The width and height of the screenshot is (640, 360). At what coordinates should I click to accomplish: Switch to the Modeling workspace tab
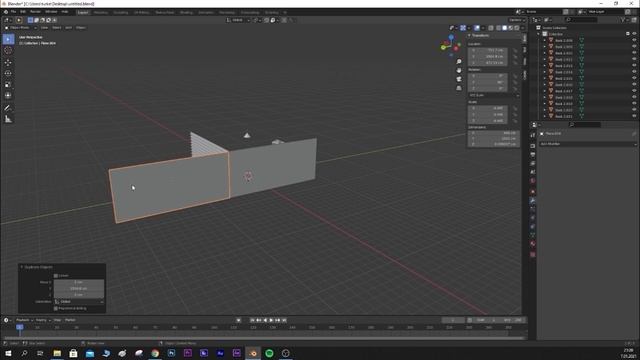[x=101, y=13]
